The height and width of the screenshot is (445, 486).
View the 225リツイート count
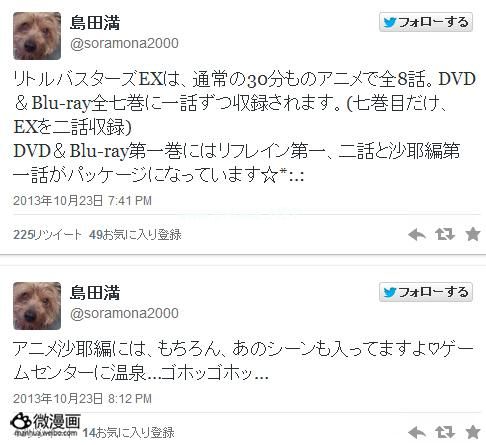tap(47, 235)
